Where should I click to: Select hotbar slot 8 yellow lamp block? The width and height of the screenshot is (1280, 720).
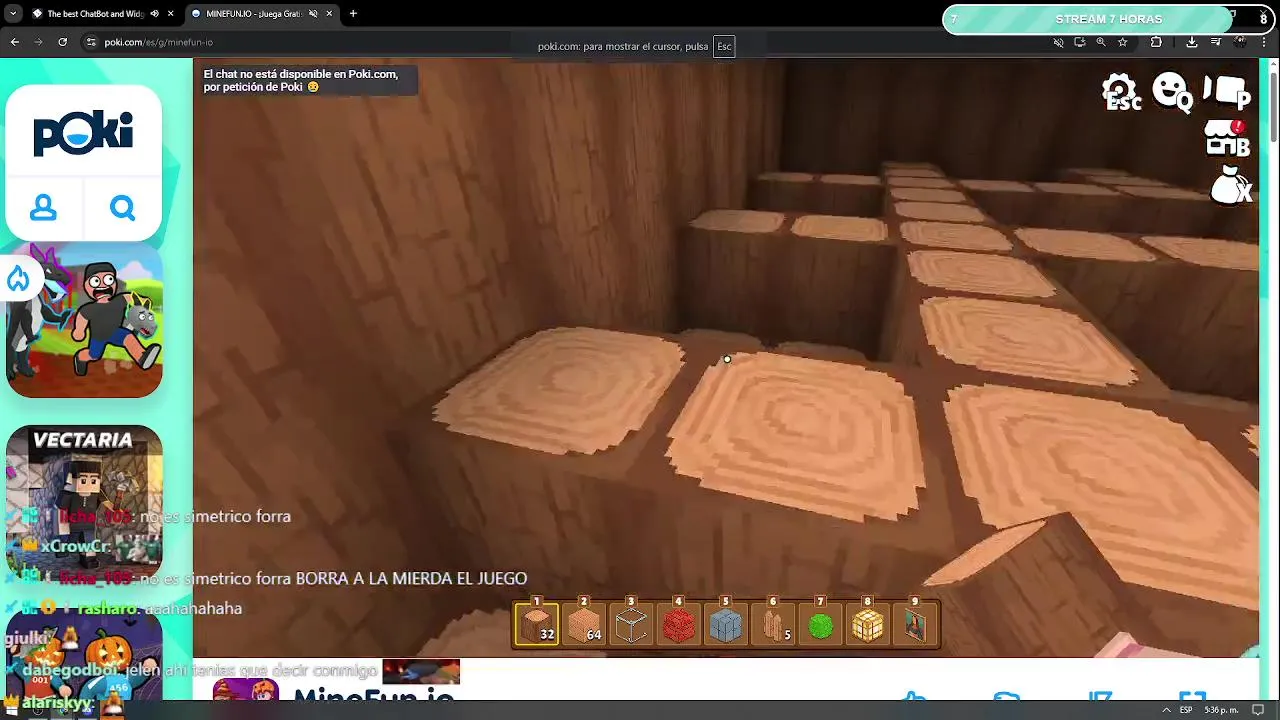pos(867,625)
